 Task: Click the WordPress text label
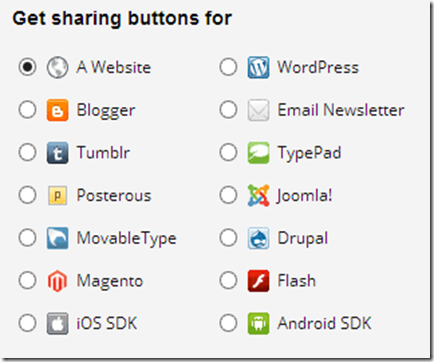pos(318,67)
